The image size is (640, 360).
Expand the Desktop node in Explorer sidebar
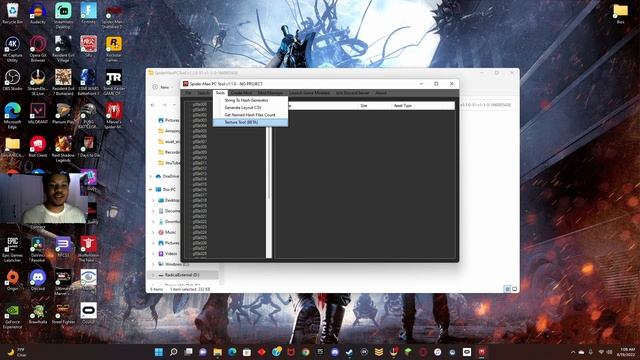pyautogui.click(x=154, y=200)
